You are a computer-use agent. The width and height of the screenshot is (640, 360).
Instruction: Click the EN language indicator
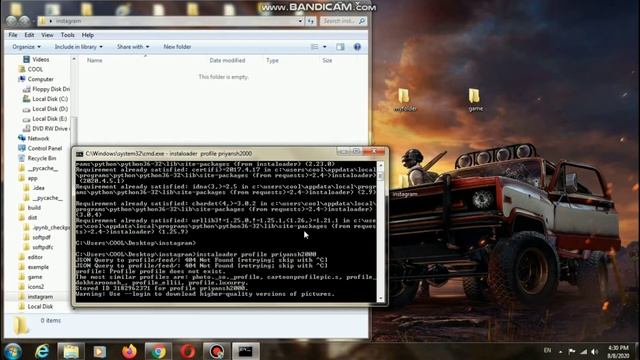point(547,351)
